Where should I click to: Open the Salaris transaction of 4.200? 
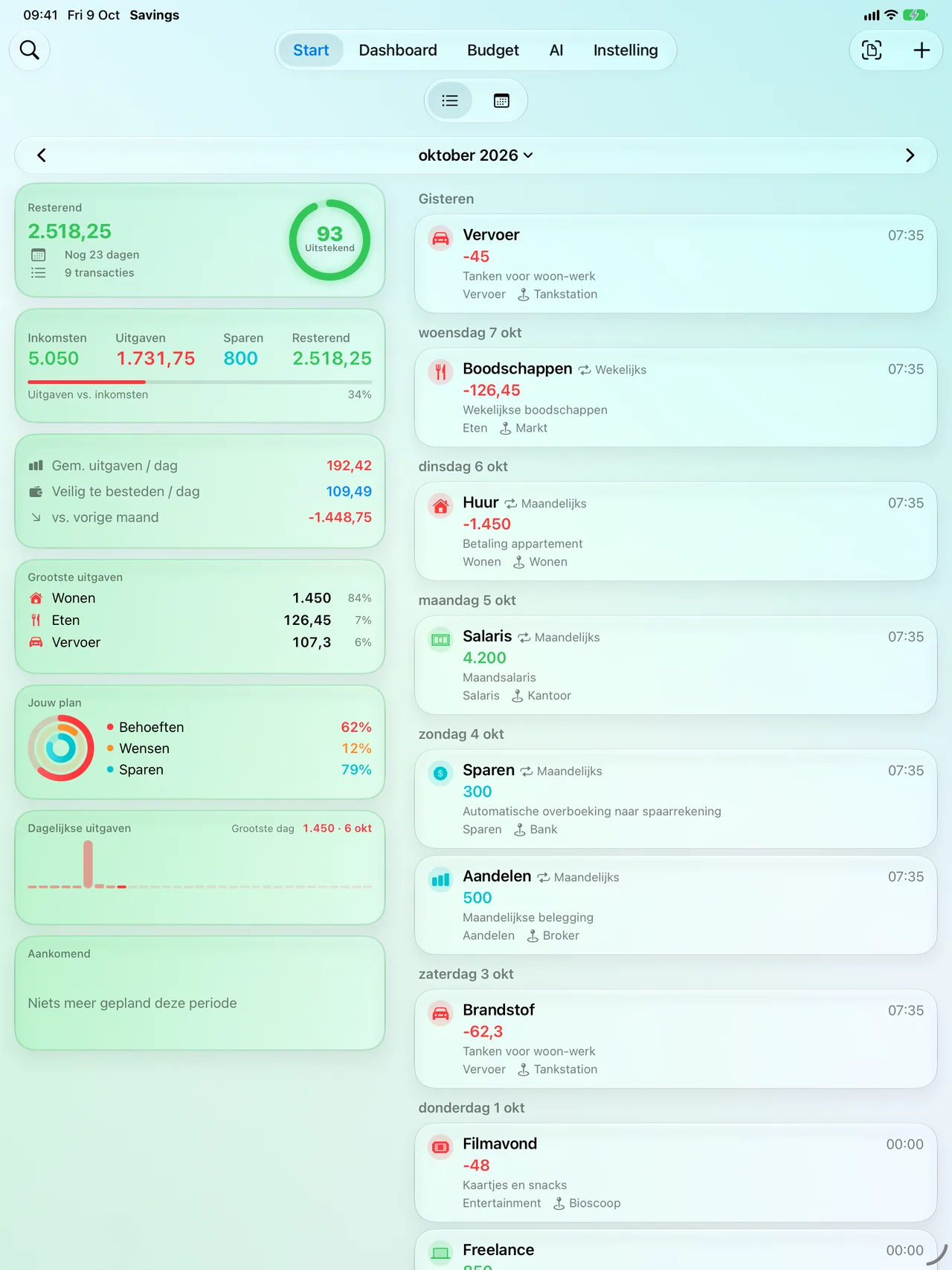pyautogui.click(x=675, y=665)
